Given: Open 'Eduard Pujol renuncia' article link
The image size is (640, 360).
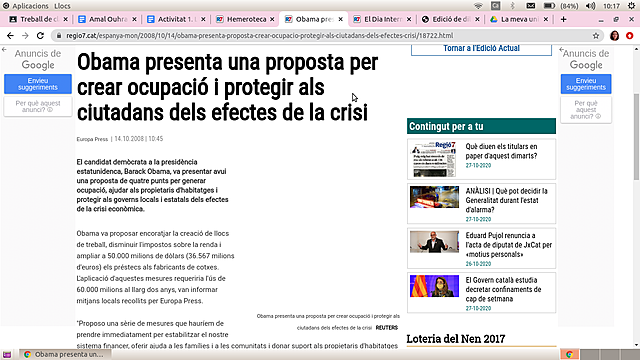Looking at the screenshot, I should coord(509,245).
